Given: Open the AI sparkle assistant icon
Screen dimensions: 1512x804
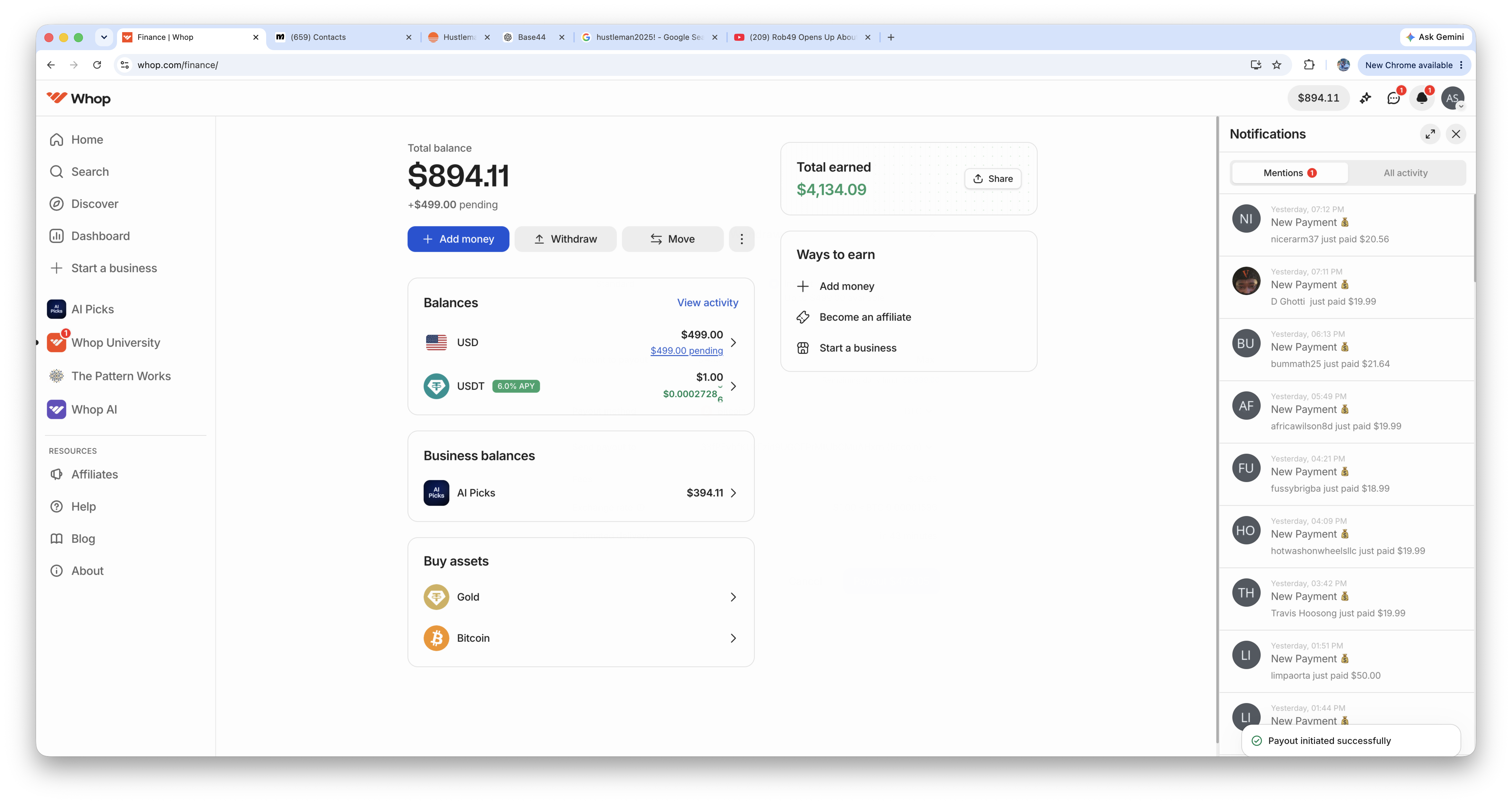Looking at the screenshot, I should [1365, 98].
